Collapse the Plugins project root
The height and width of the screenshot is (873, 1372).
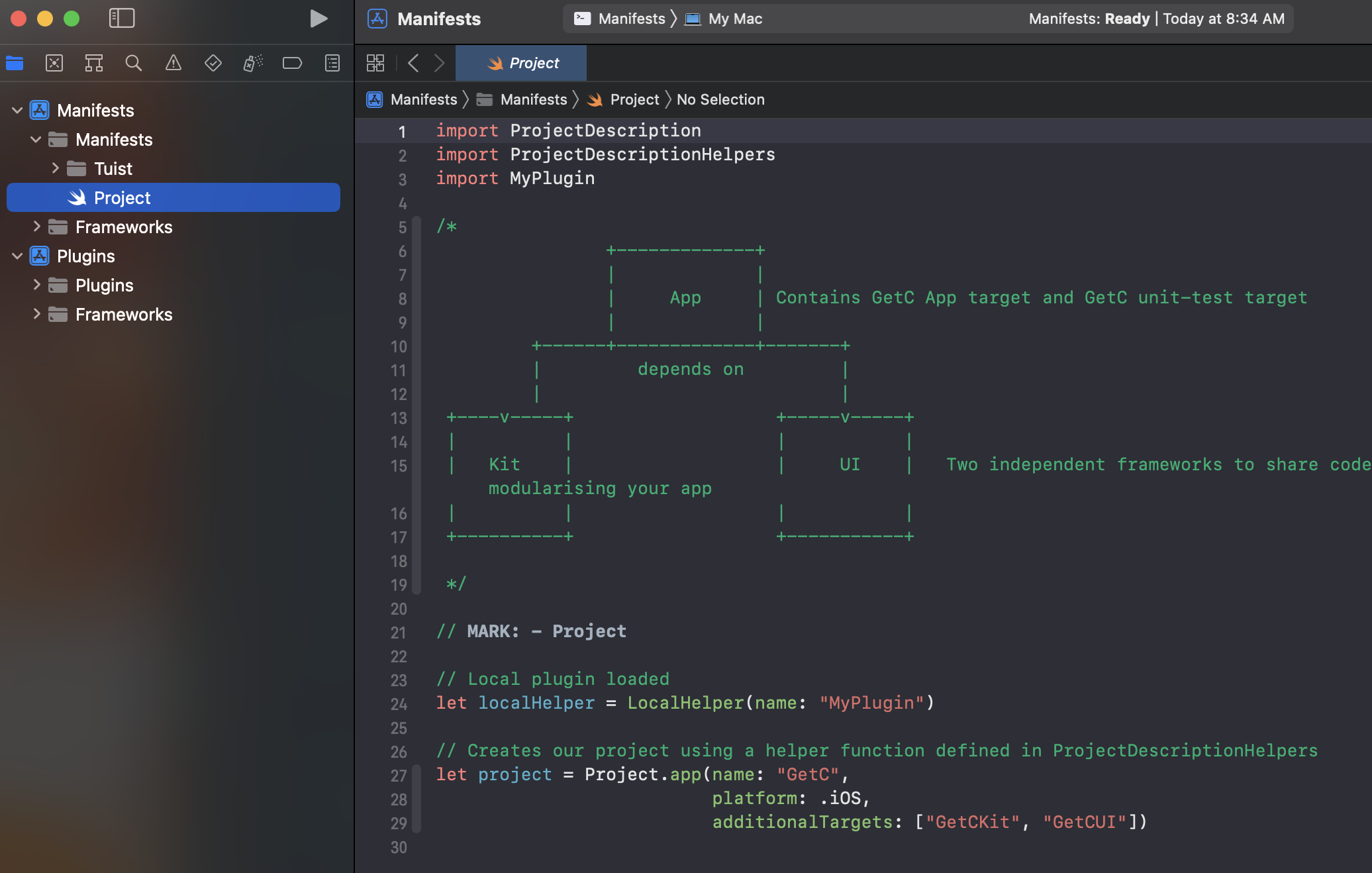(17, 256)
